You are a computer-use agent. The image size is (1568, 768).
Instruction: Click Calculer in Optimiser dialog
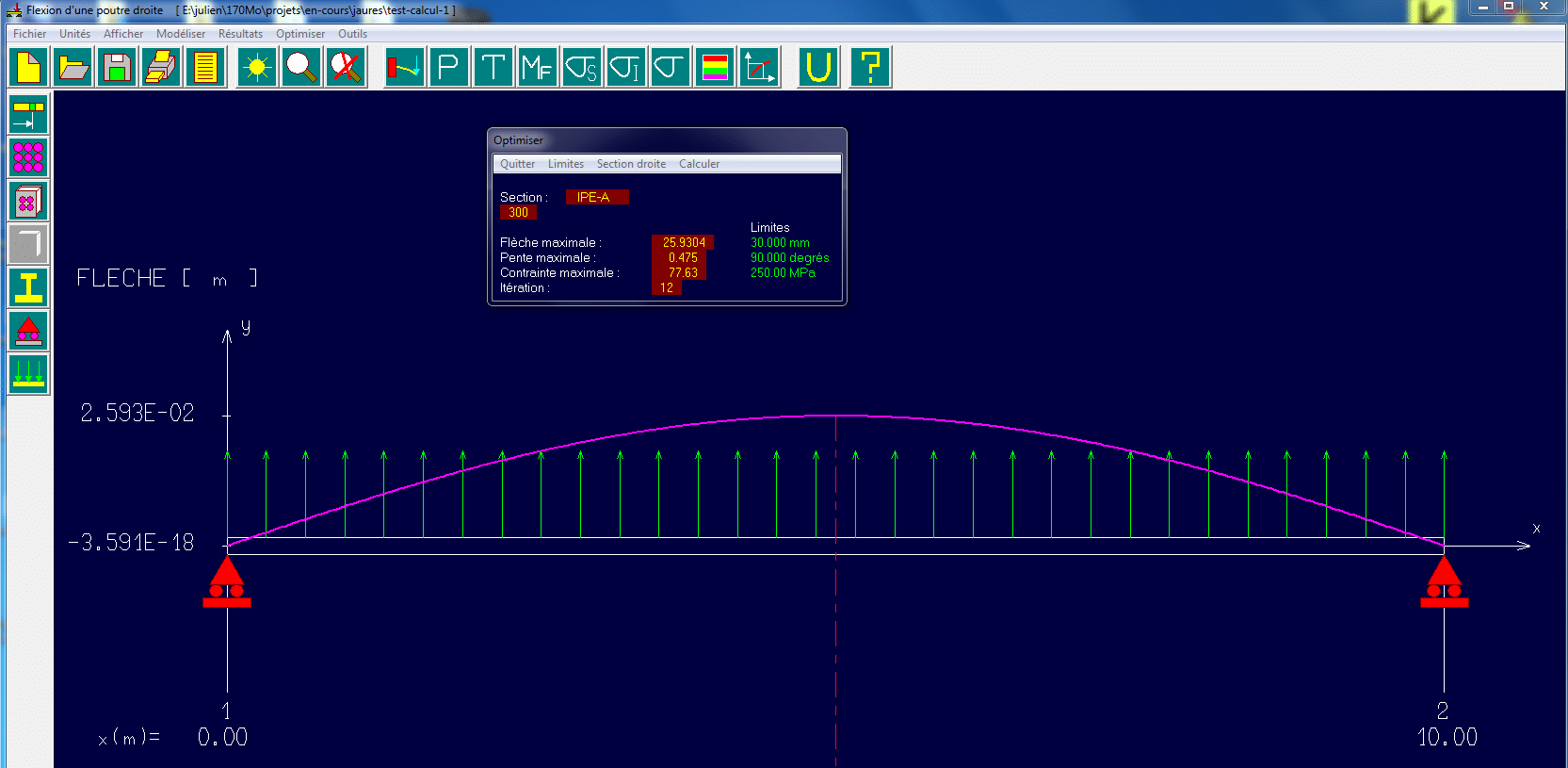[700, 164]
